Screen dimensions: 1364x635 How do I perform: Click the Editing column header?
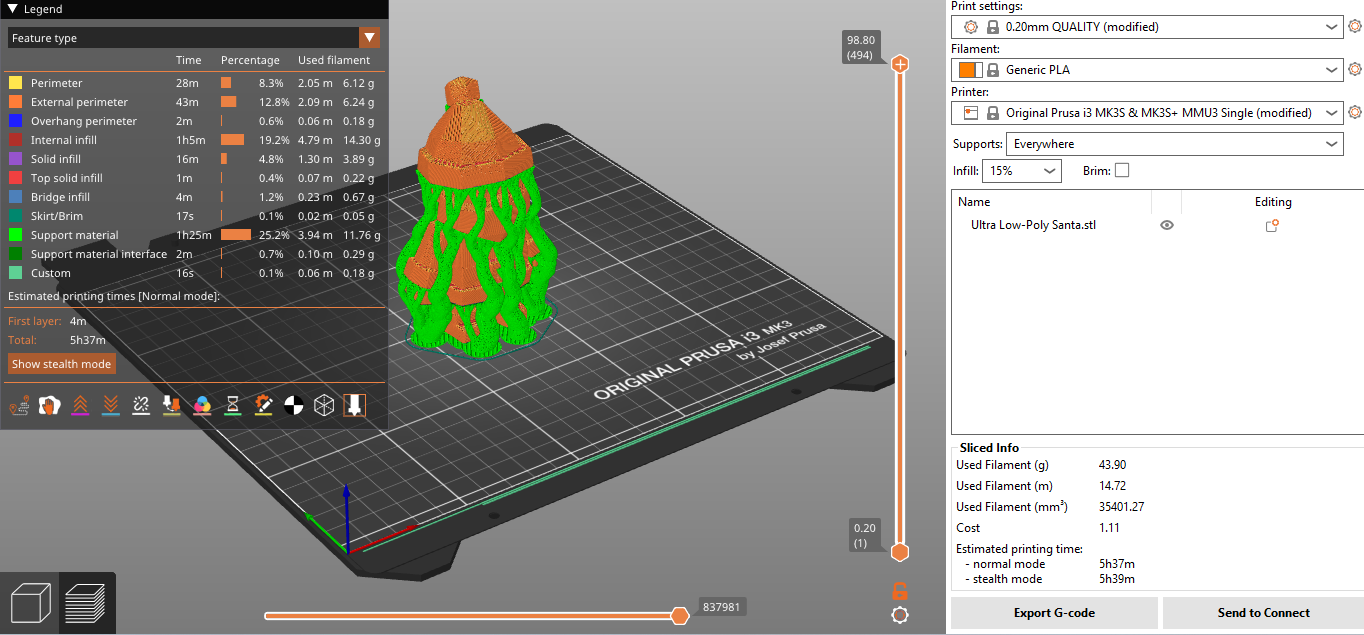click(1273, 202)
